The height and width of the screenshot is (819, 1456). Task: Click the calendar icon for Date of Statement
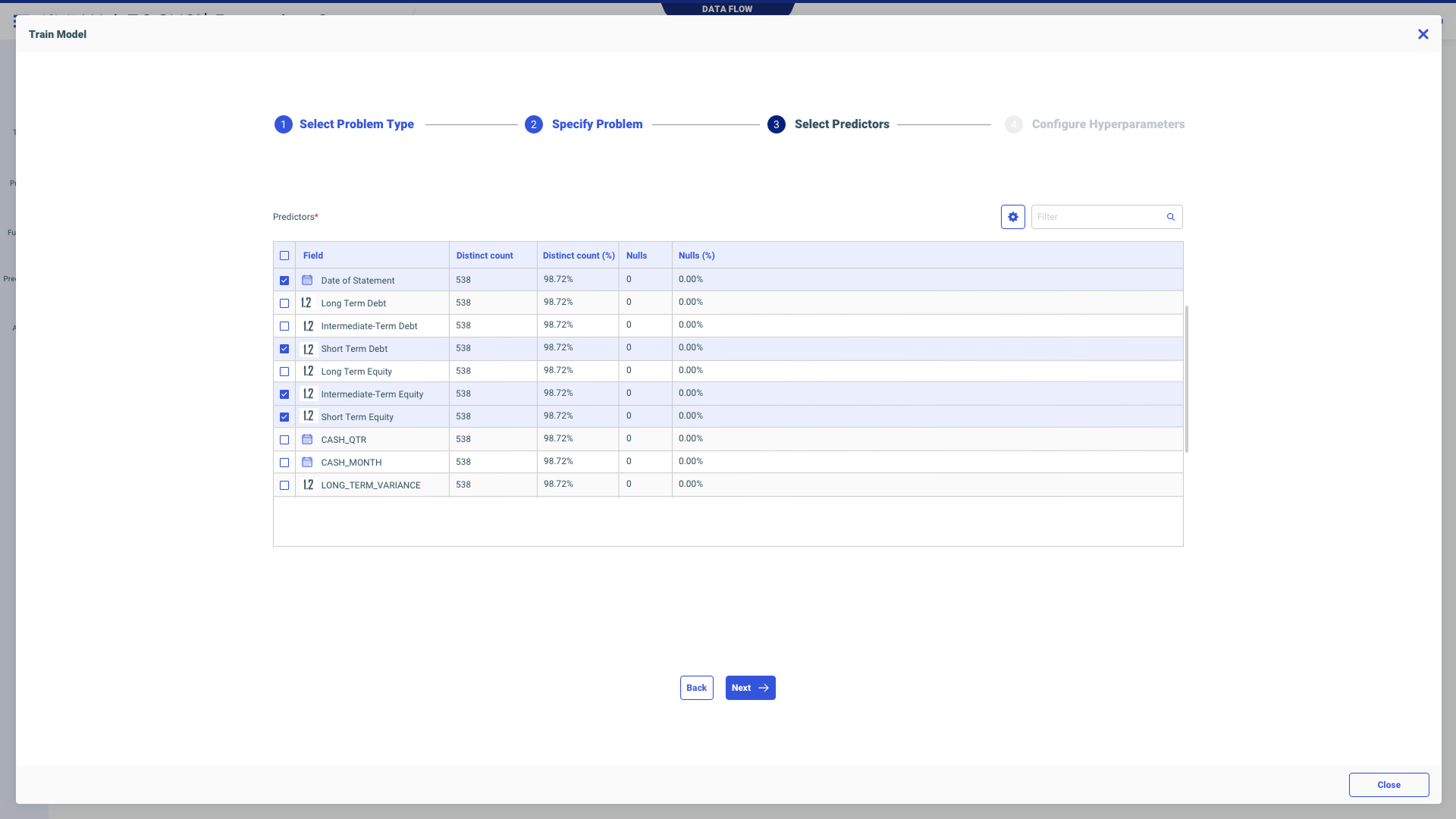pyautogui.click(x=307, y=281)
